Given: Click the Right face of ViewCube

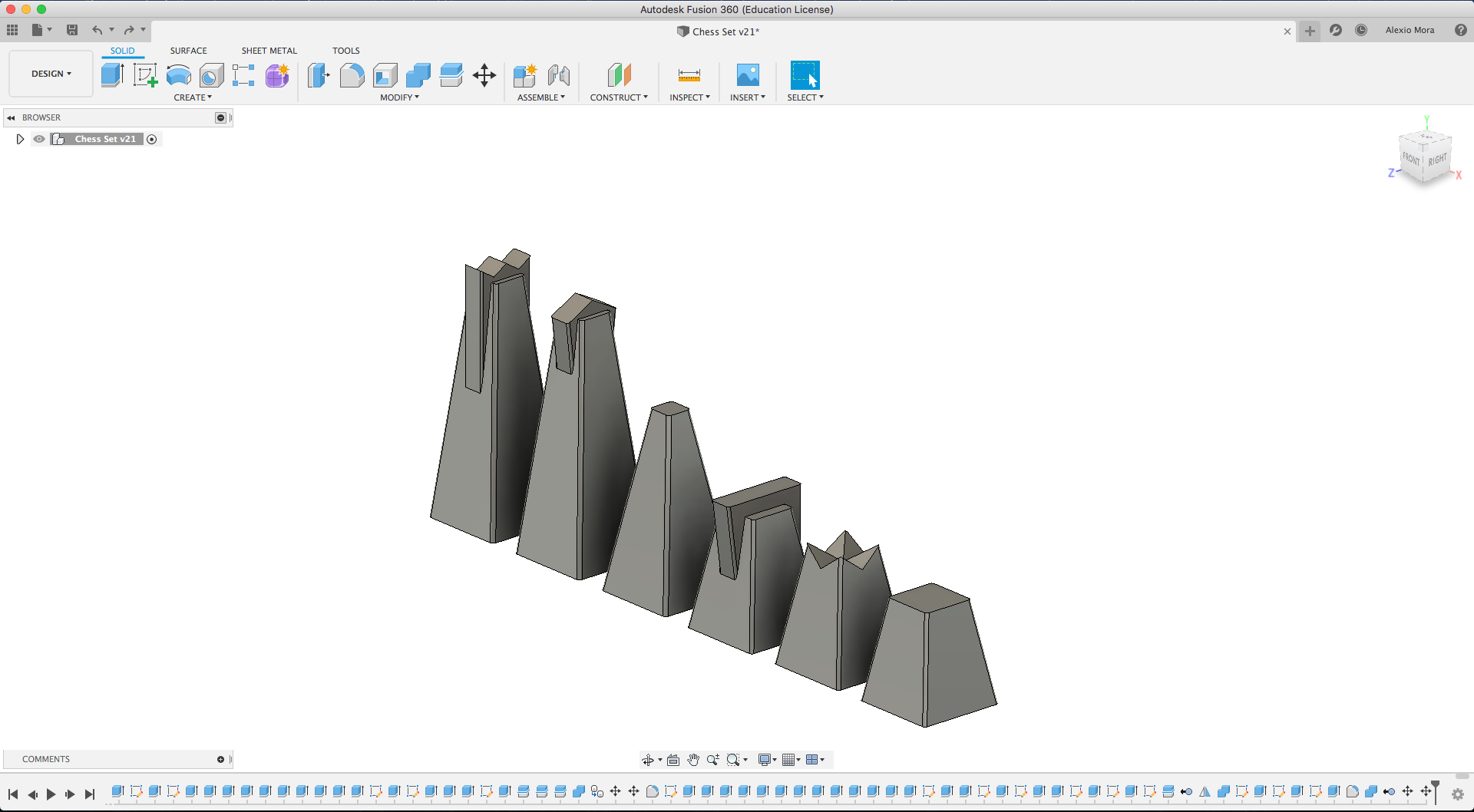Looking at the screenshot, I should (x=1437, y=160).
